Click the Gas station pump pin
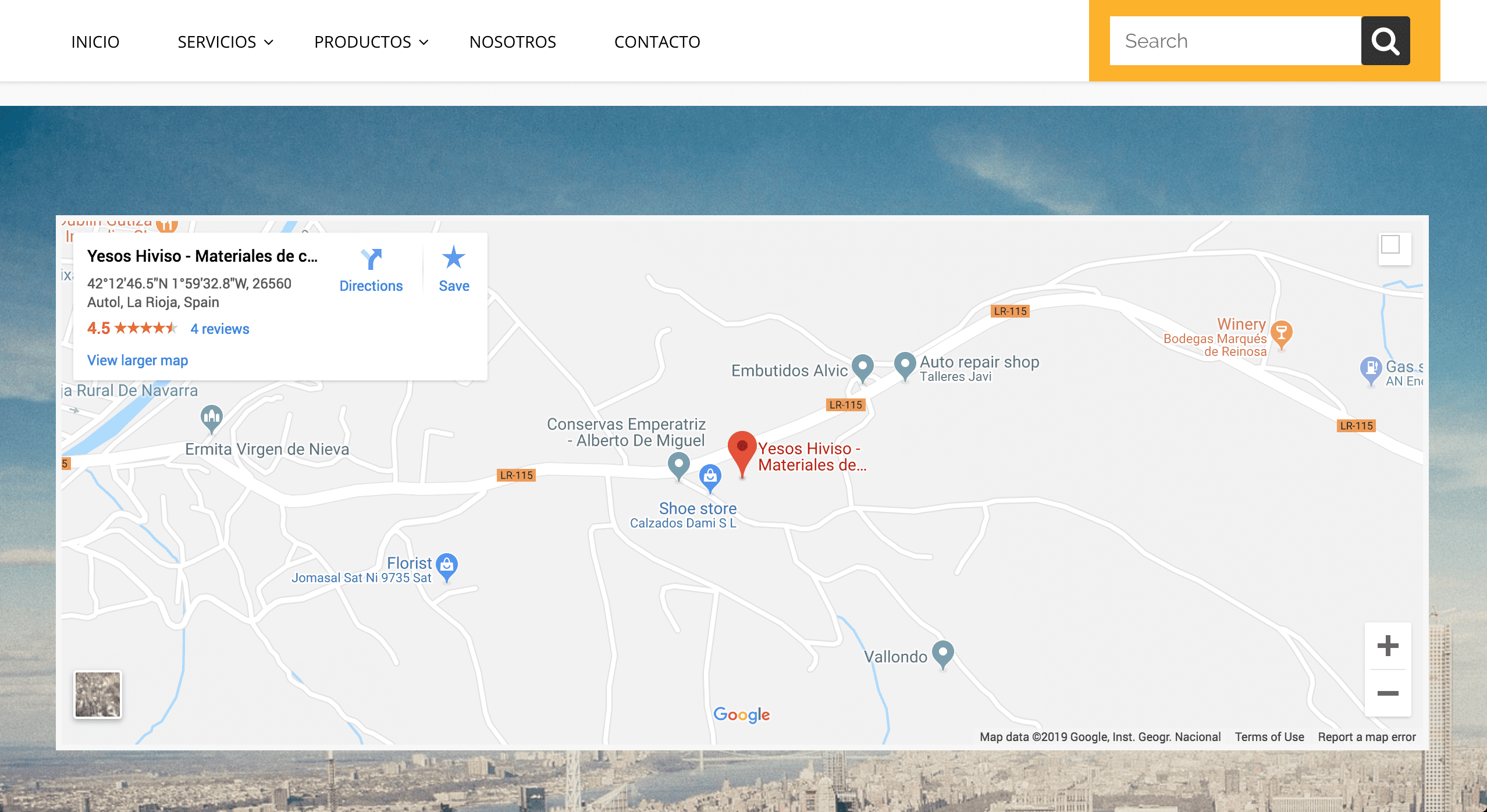Screen dimensions: 1487x812 tap(1371, 371)
